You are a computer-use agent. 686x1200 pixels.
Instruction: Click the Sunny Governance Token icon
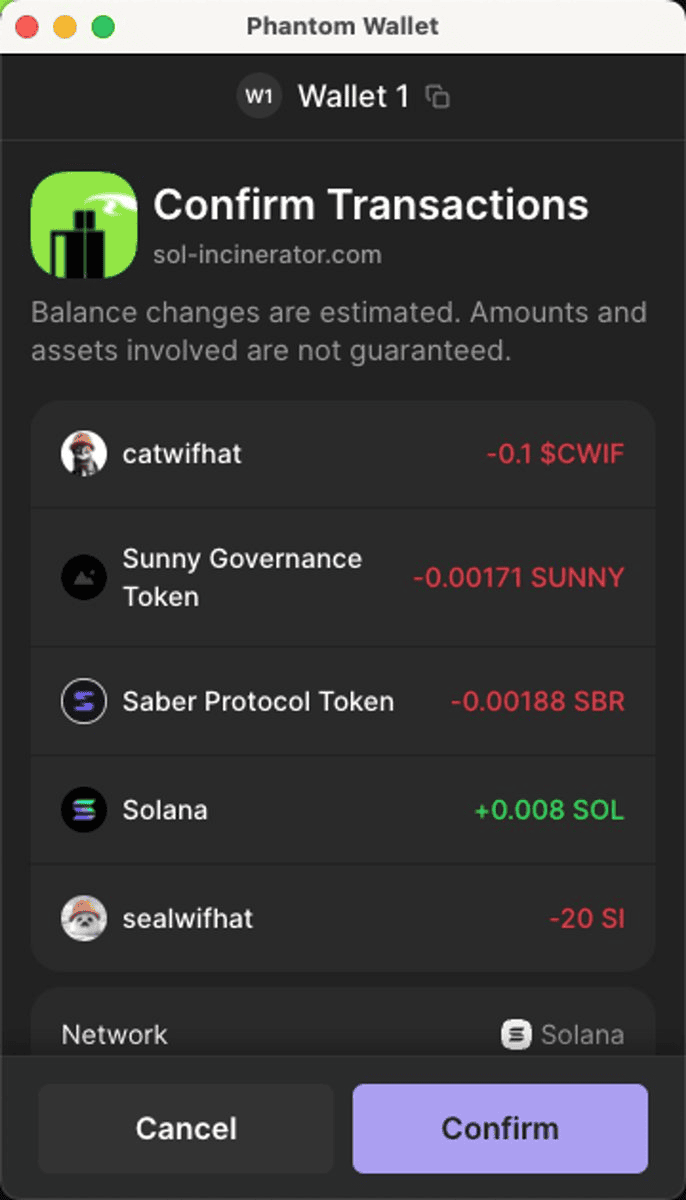[x=85, y=577]
